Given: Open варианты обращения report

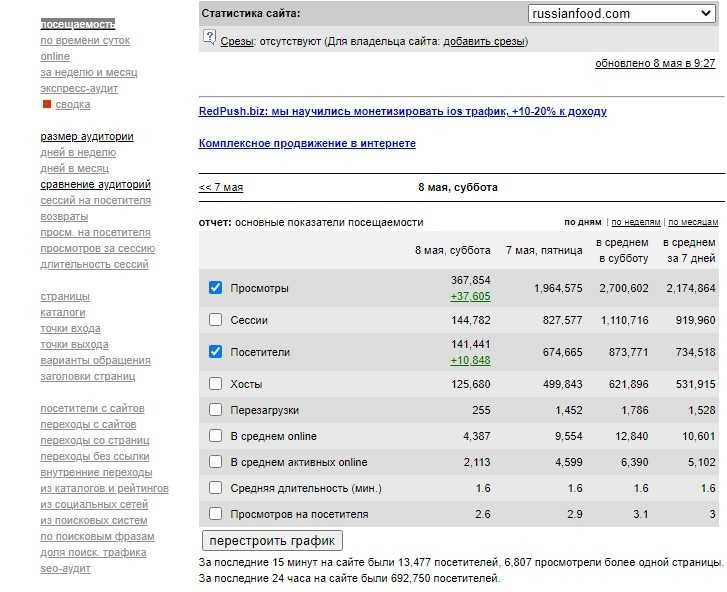Looking at the screenshot, I should pos(95,360).
